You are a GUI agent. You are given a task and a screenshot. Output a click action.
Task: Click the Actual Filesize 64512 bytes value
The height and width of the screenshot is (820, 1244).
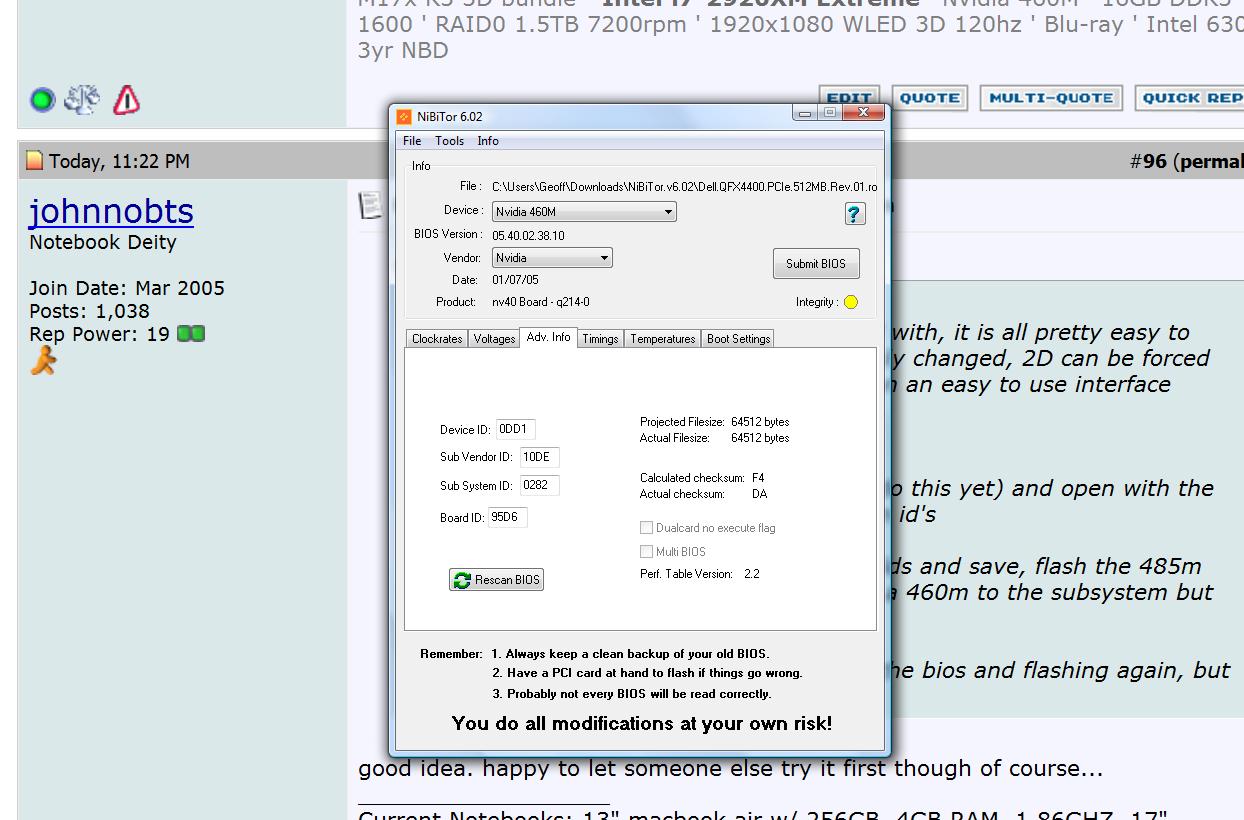(760, 438)
